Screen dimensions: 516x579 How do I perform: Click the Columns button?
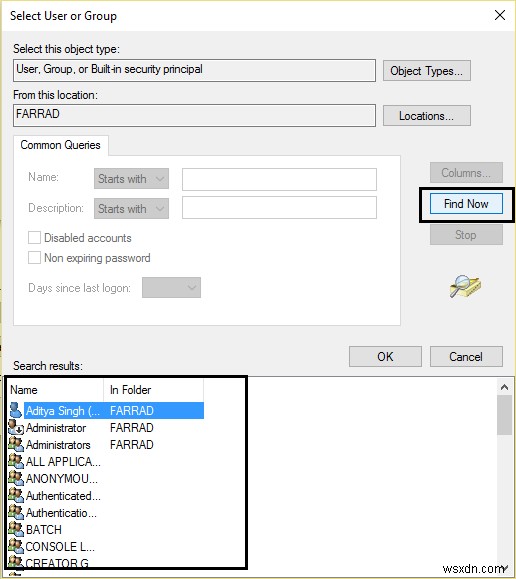click(466, 173)
